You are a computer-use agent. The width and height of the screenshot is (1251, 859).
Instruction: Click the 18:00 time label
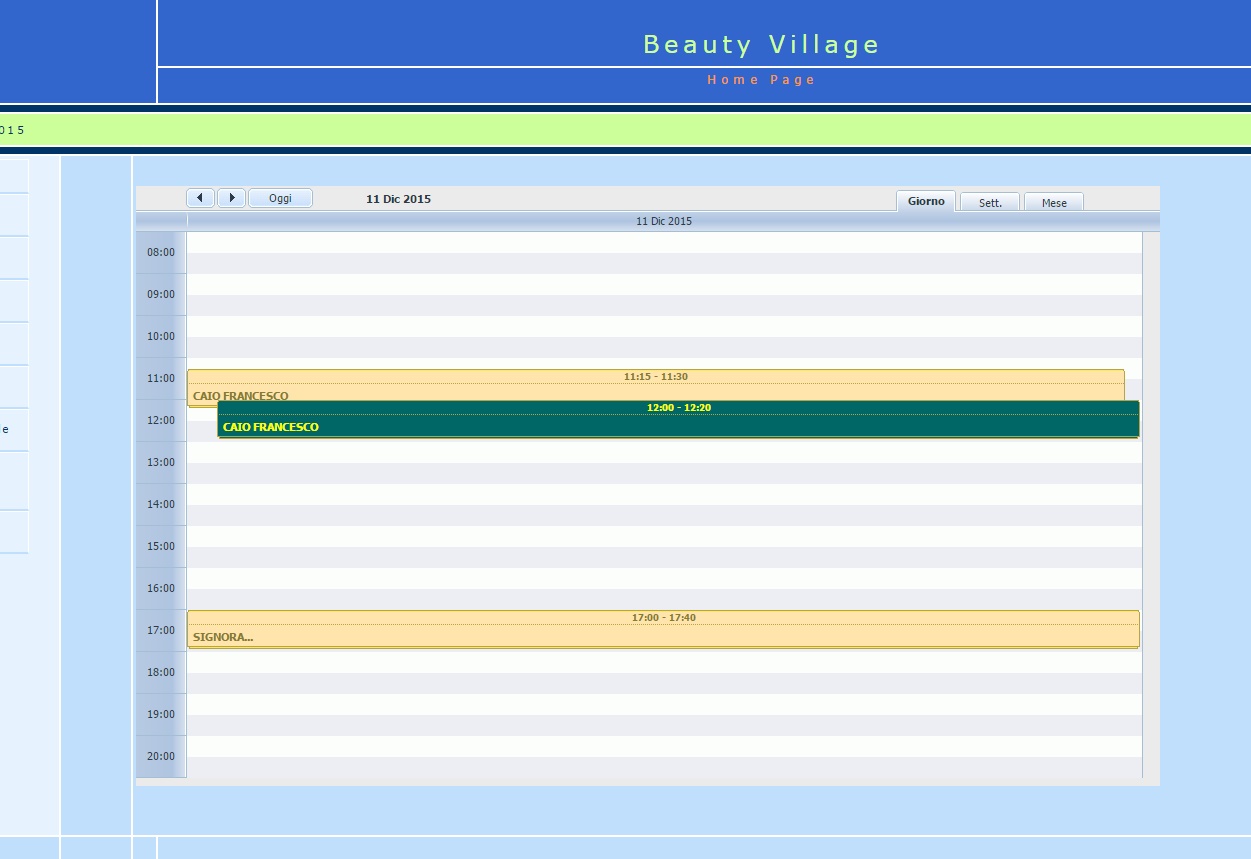161,672
